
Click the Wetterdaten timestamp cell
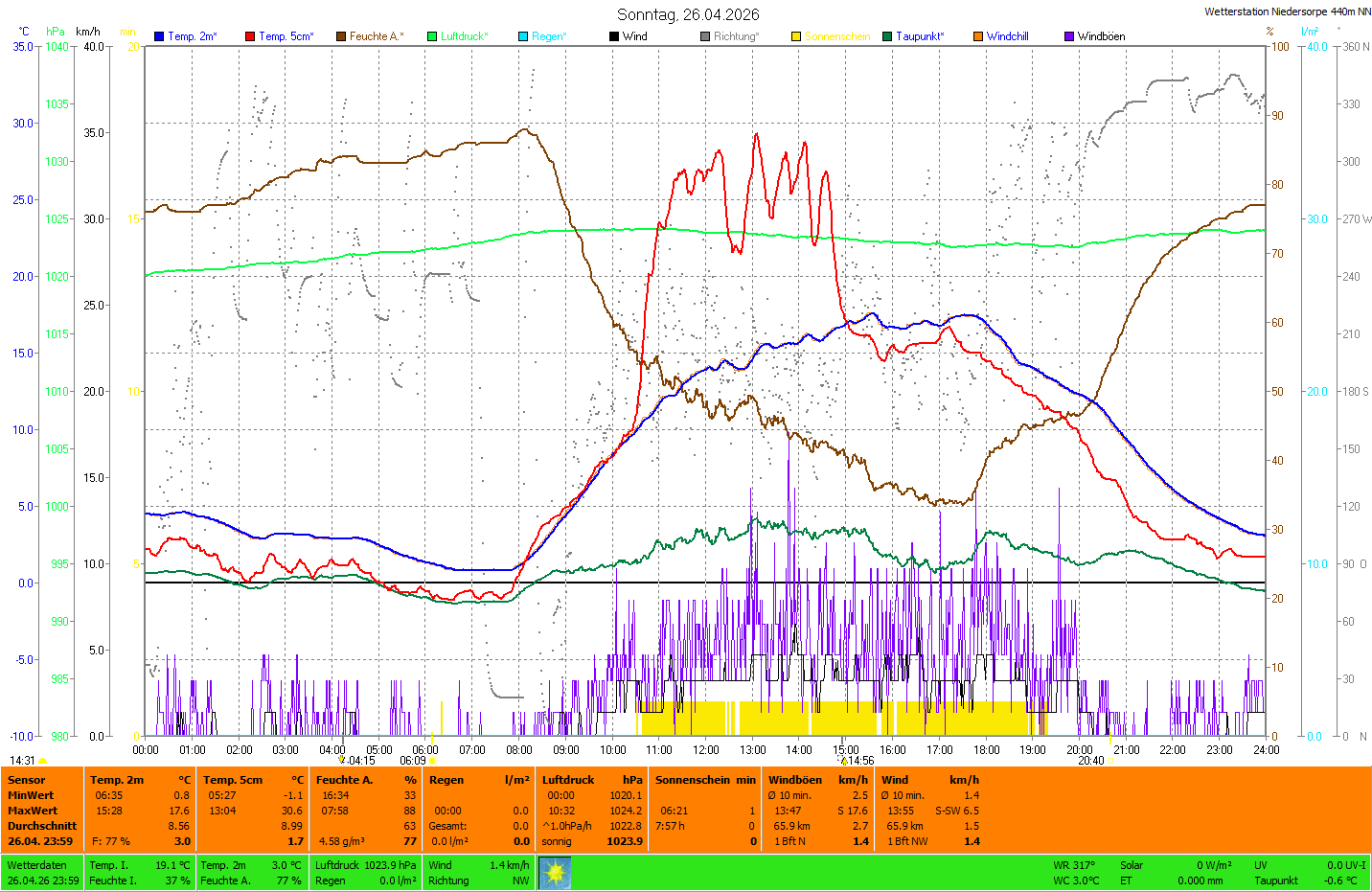click(x=43, y=873)
